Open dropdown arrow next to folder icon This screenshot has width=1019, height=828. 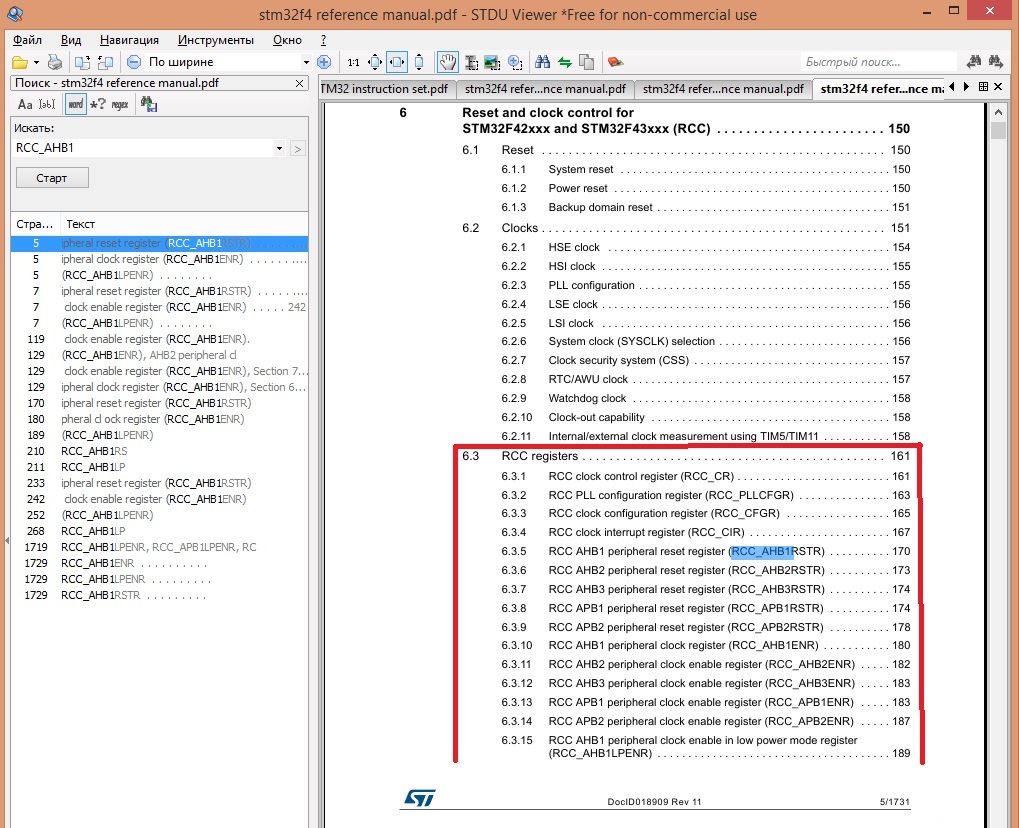pyautogui.click(x=36, y=62)
